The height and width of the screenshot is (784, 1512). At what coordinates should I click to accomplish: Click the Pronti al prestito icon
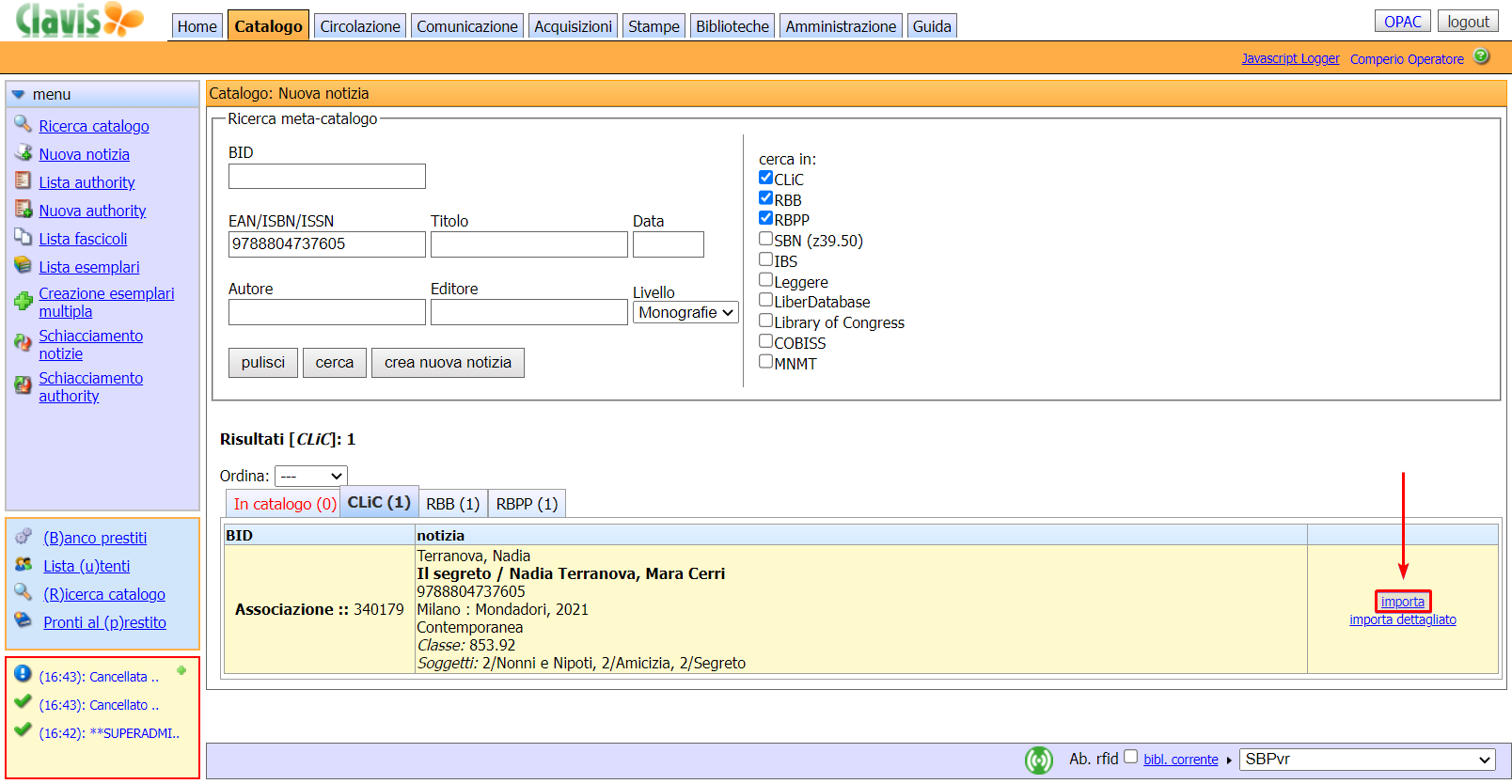(x=24, y=620)
